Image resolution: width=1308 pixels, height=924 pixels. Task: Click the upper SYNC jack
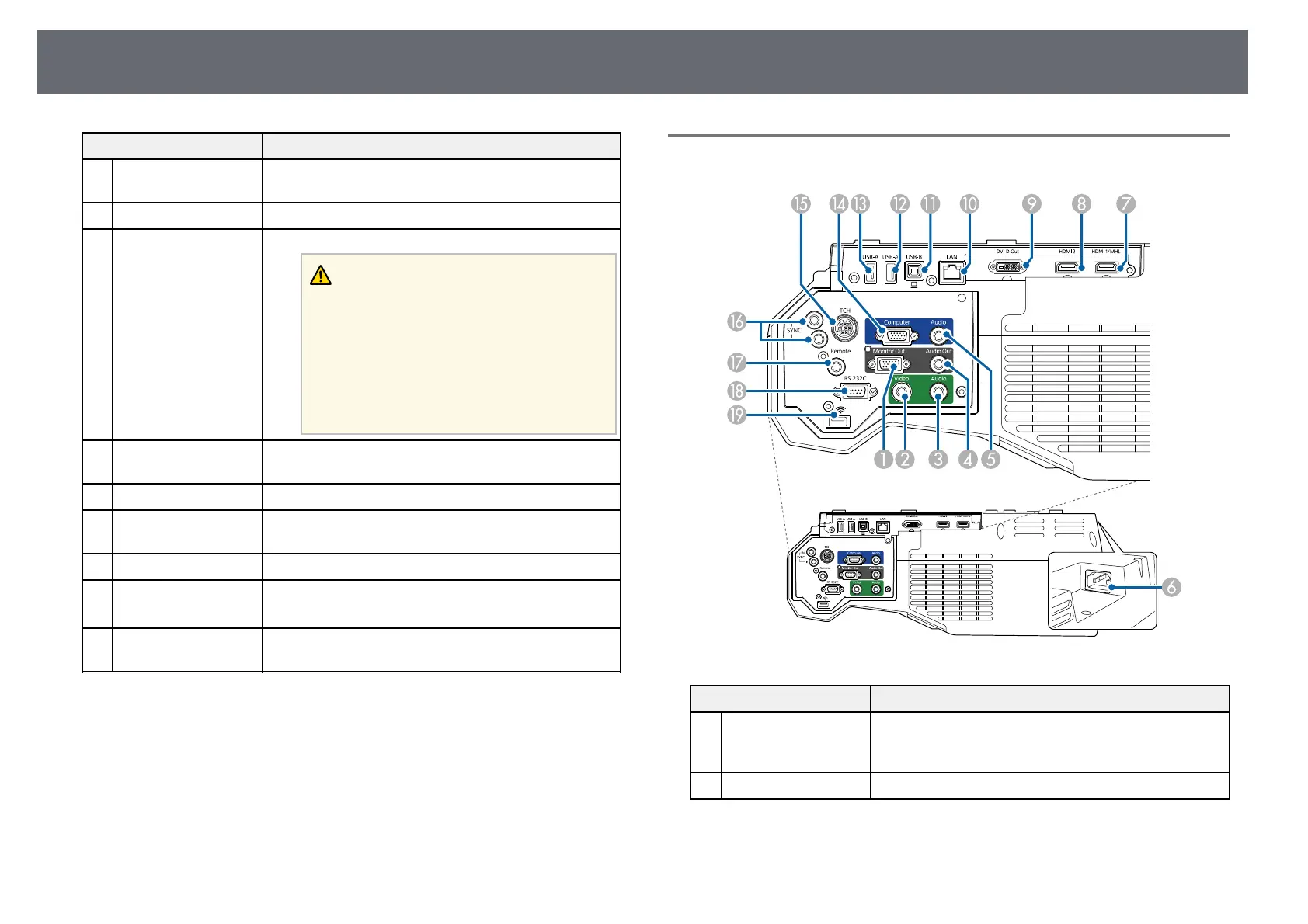coord(814,319)
